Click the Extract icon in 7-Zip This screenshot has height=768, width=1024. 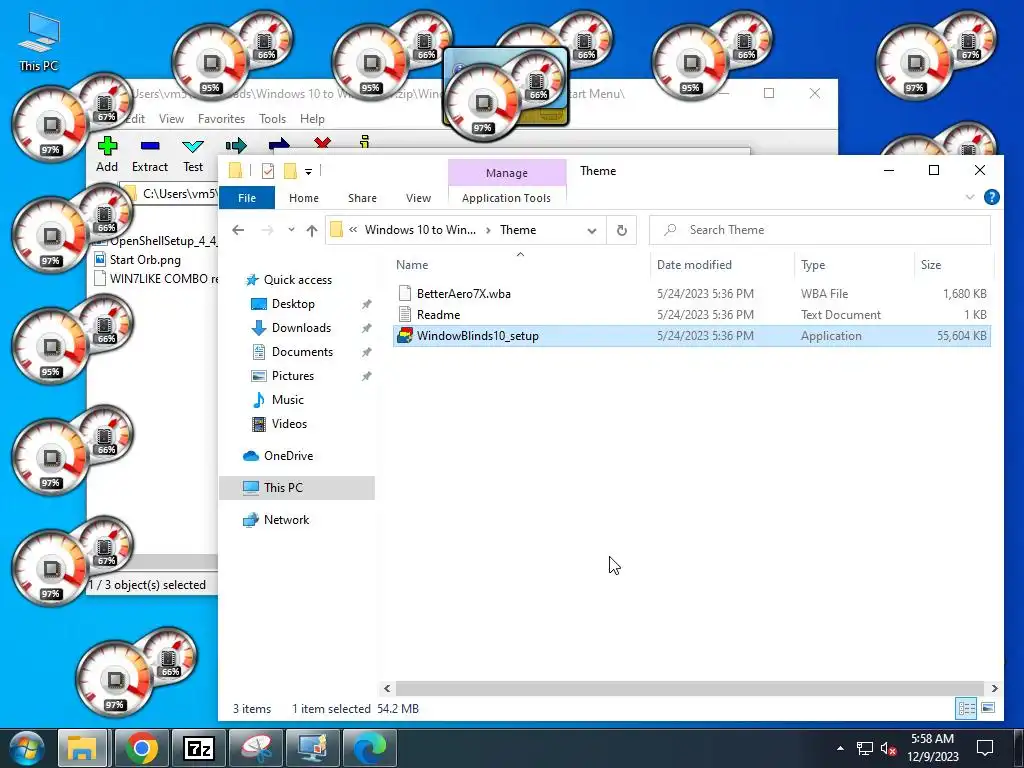point(150,154)
